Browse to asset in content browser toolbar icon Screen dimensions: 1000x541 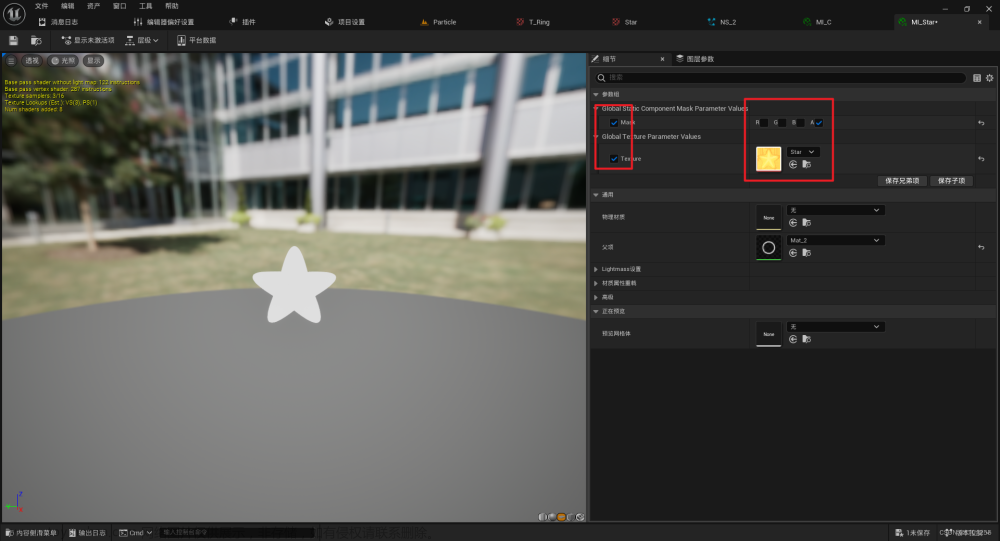[x=36, y=40]
